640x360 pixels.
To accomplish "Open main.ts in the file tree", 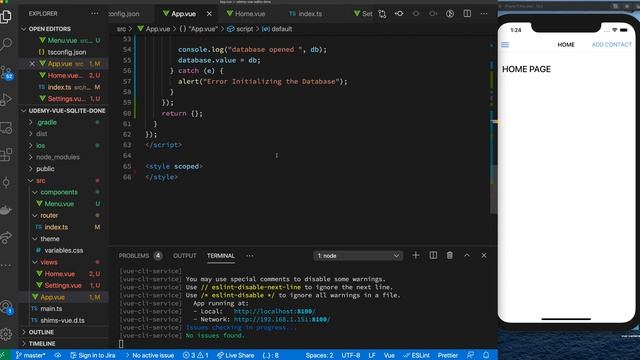I will [x=51, y=309].
